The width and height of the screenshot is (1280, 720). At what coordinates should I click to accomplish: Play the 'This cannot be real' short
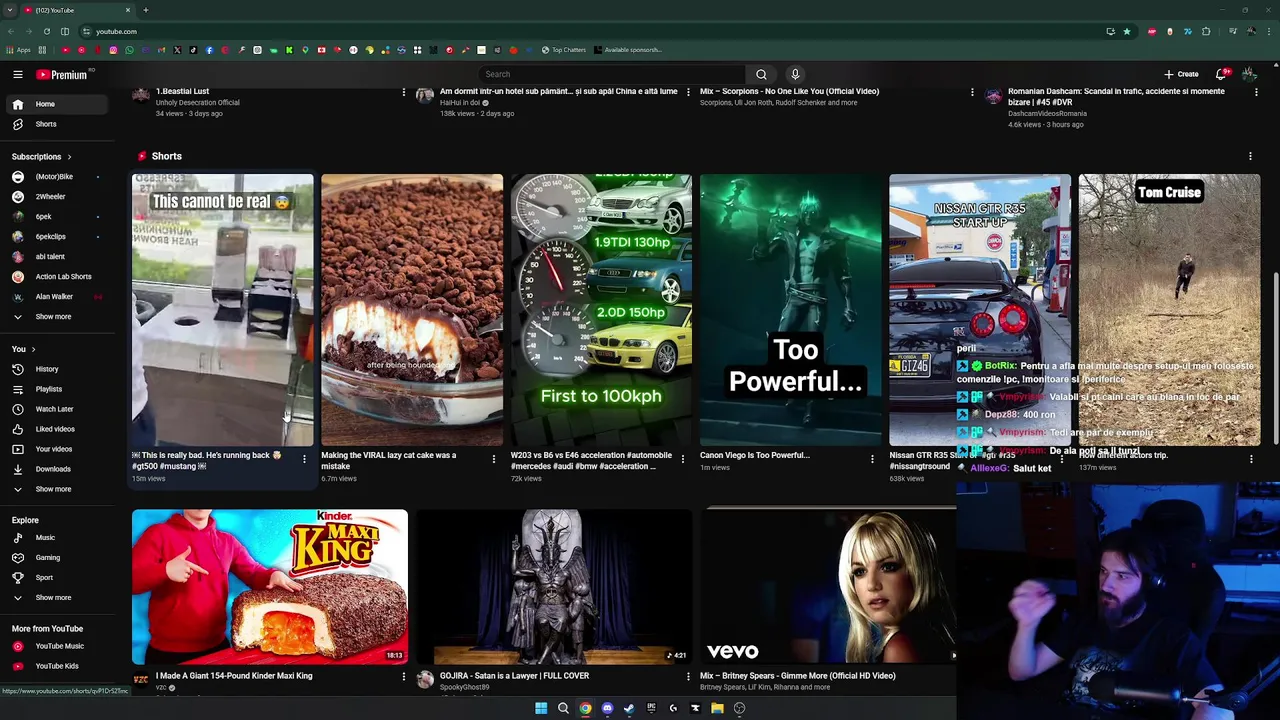point(223,310)
